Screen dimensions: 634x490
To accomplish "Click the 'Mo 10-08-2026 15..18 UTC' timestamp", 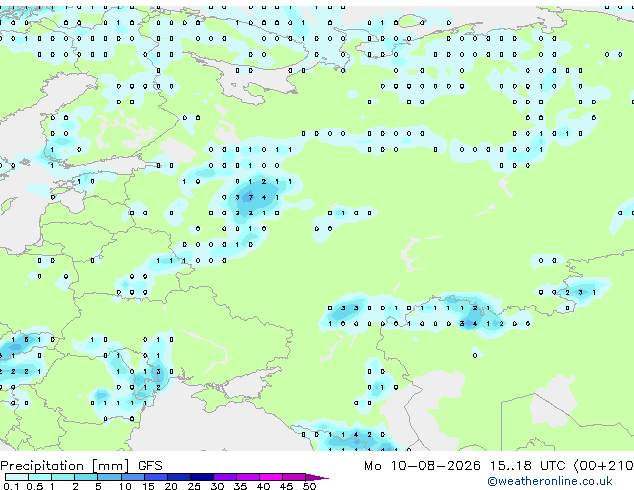I will point(464,466).
